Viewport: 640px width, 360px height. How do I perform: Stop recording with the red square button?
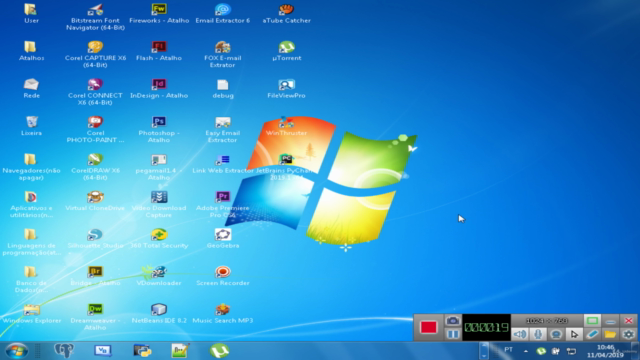tap(428, 327)
